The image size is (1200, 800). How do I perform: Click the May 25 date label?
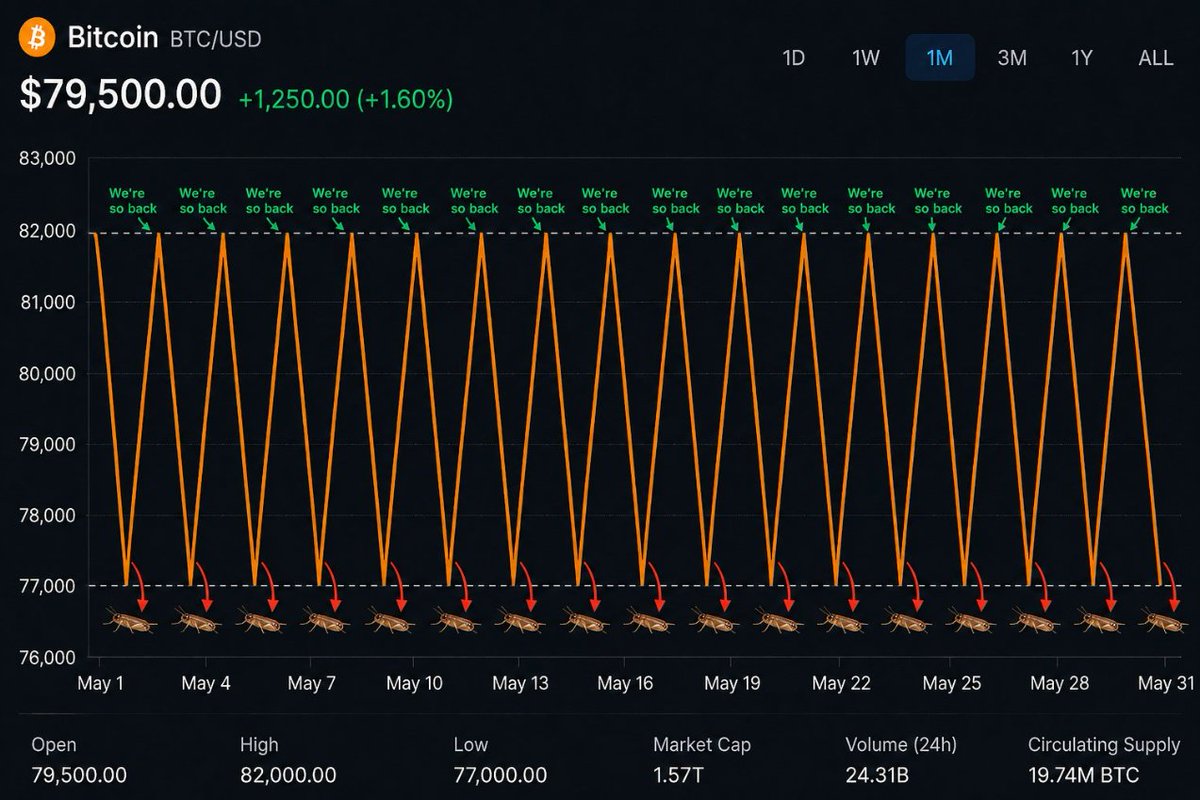952,684
